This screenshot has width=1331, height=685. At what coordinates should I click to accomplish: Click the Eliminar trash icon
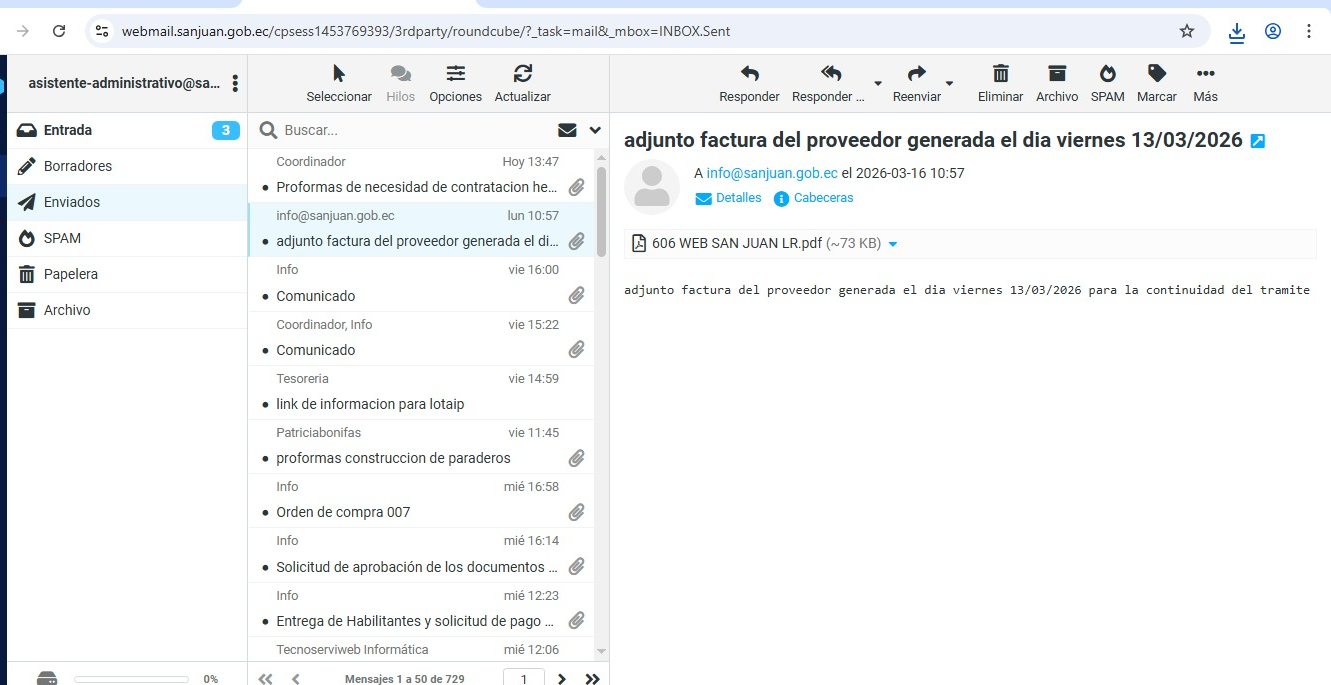coord(1000,74)
